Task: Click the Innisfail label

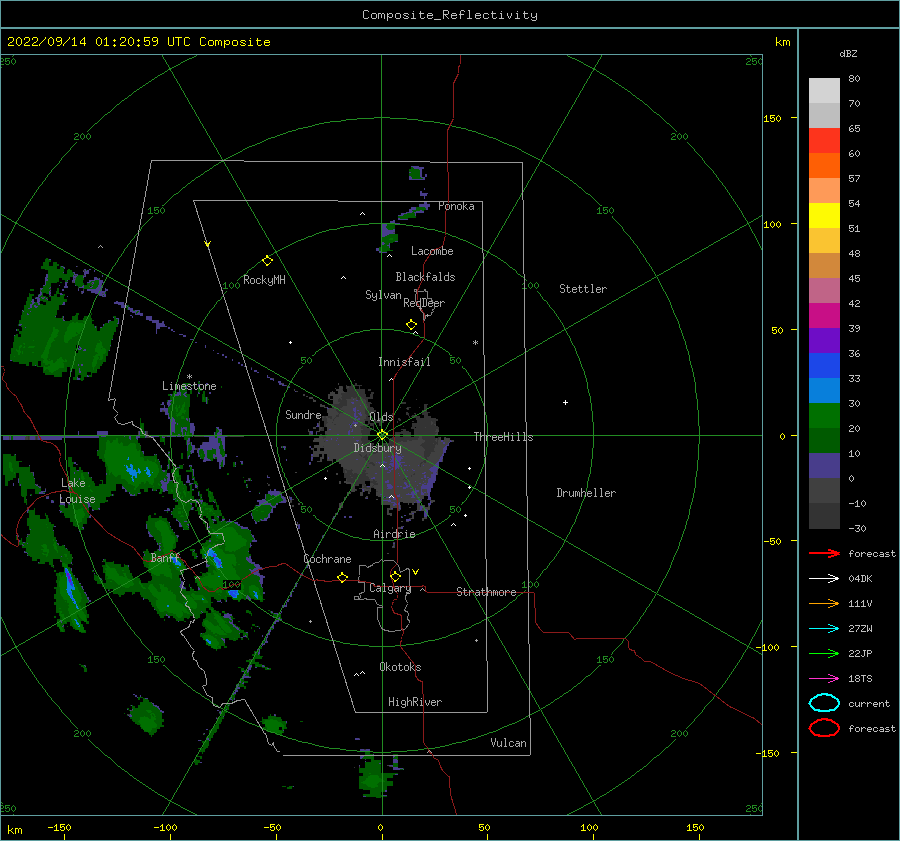Action: coord(404,362)
